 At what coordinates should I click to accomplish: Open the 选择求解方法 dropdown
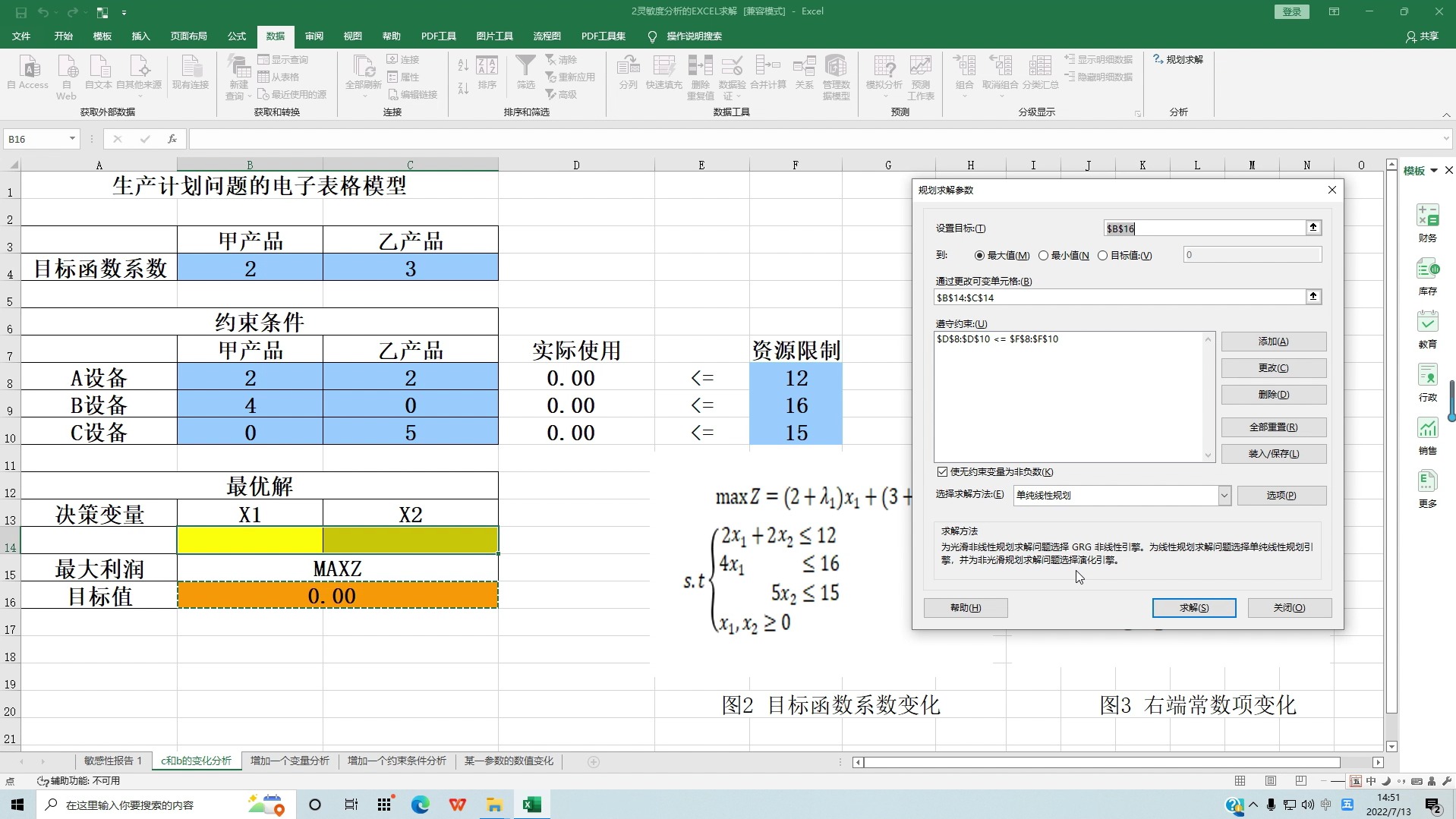(1223, 495)
